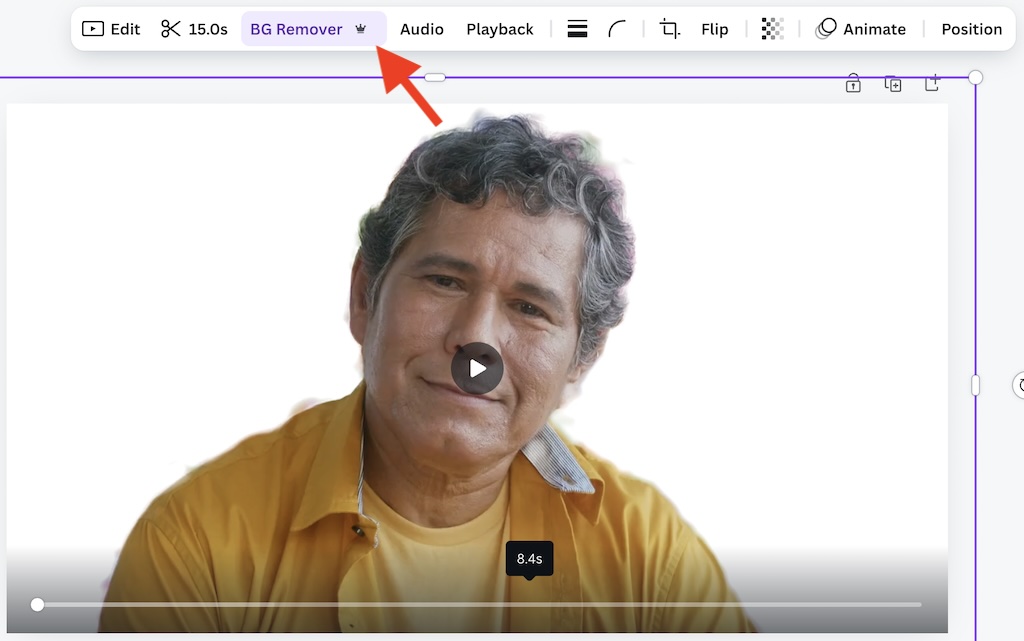Click the crown premium icon
Screen dimensions: 1024x641
click(360, 29)
